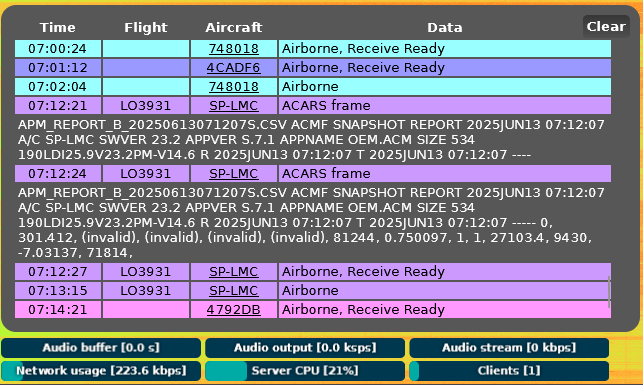The image size is (643, 385).
Task: Click flight LO3931 in 07:12:24 row
Action: coord(146,174)
